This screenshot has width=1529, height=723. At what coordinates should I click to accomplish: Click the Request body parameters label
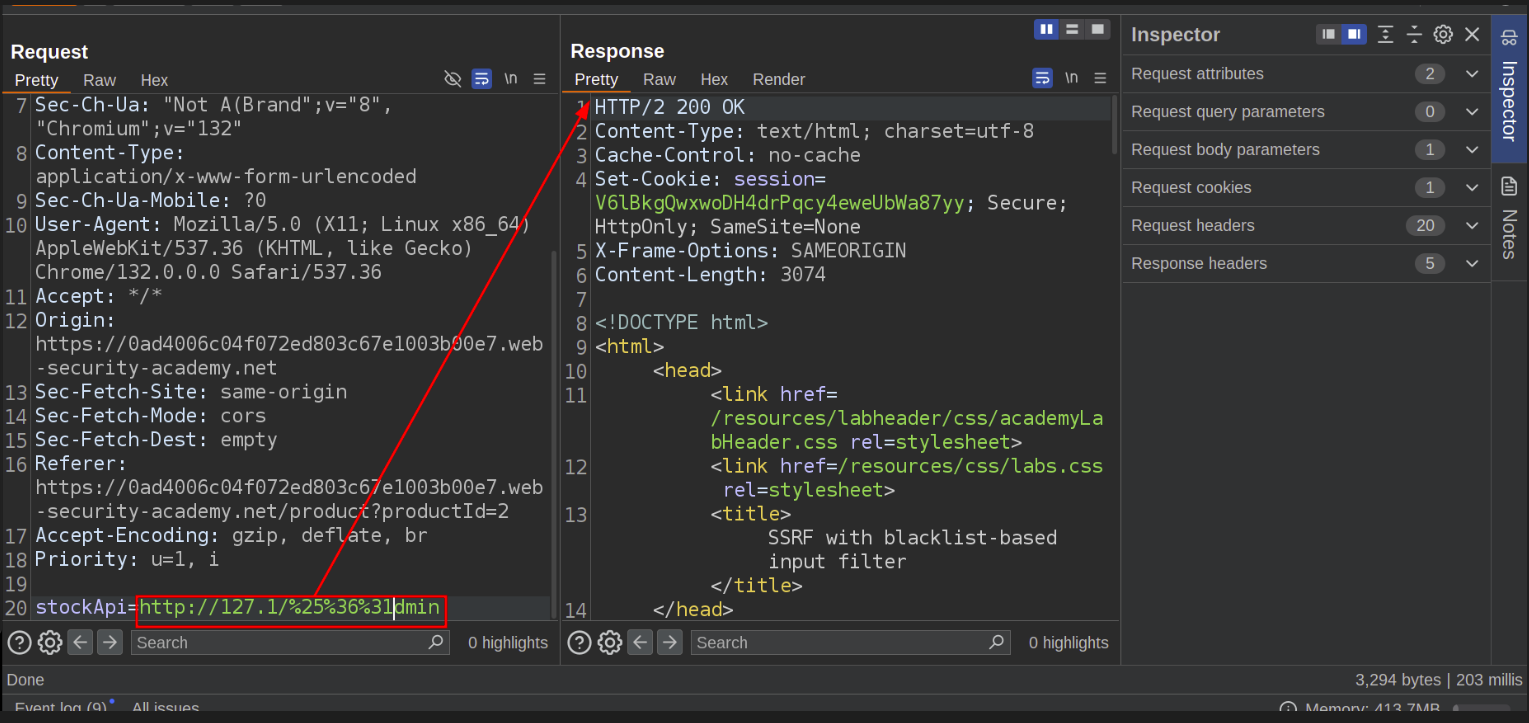pos(1225,150)
